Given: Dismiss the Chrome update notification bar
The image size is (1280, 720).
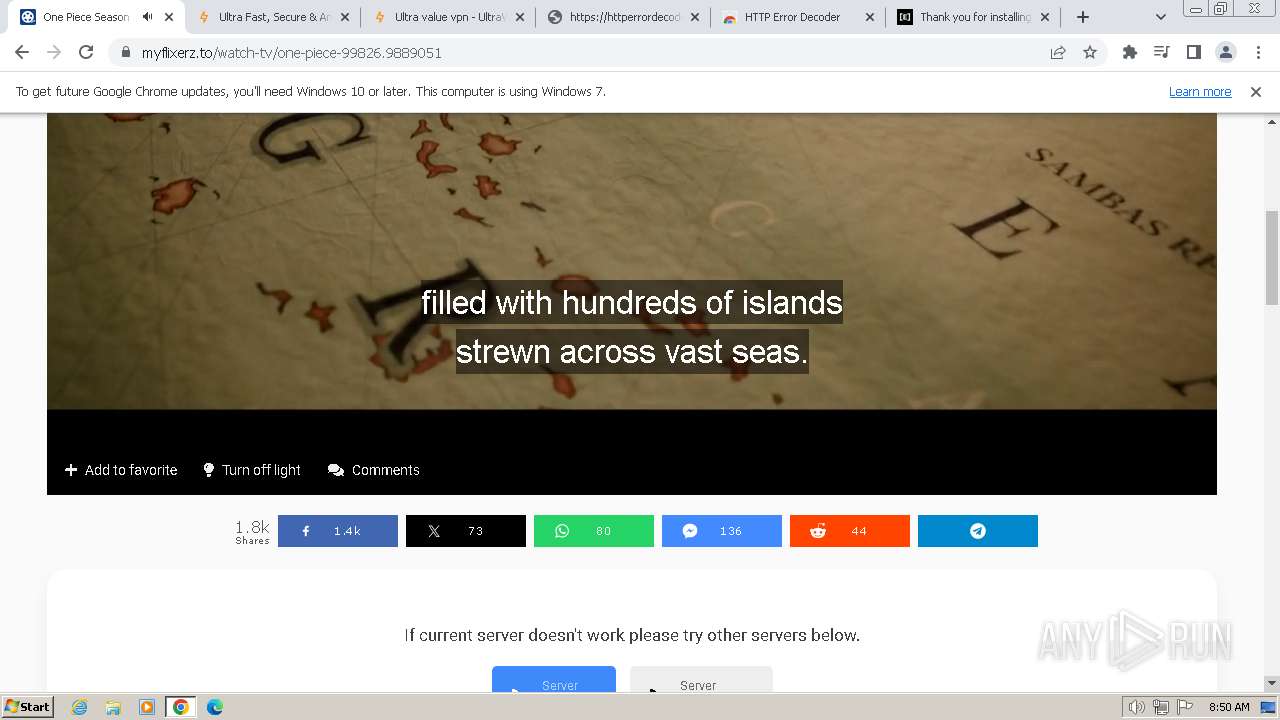Looking at the screenshot, I should tap(1256, 92).
